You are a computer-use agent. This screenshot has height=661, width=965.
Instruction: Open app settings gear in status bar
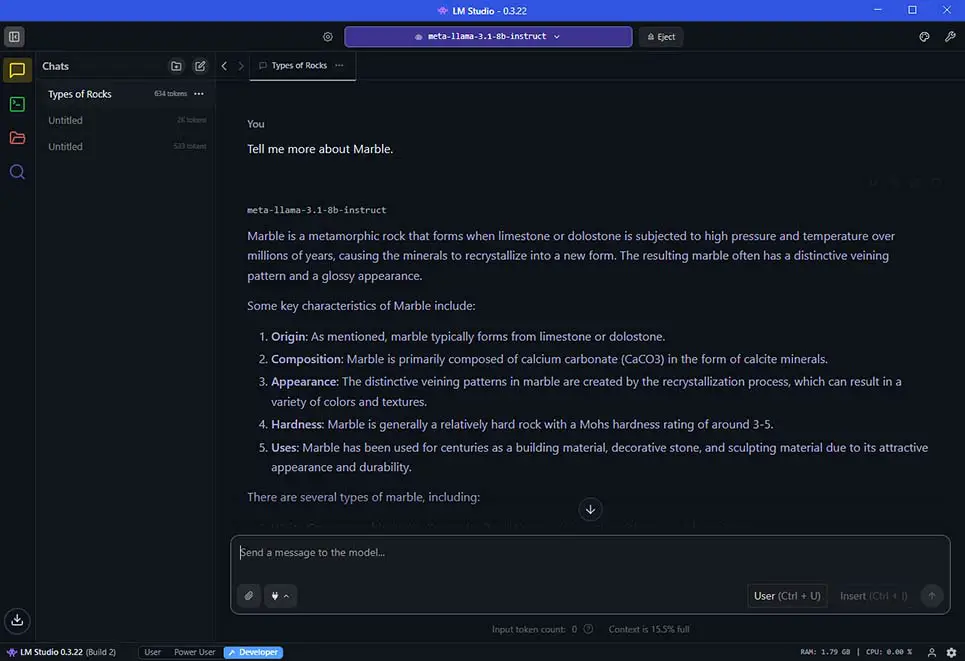[x=951, y=652]
